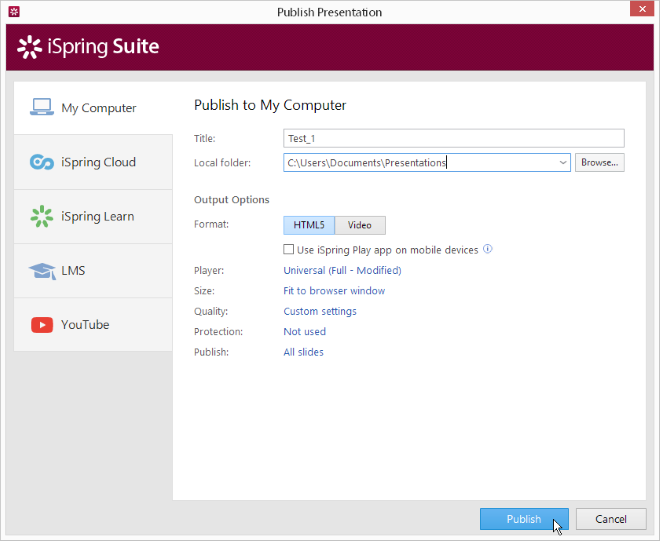Click the LMS graduation cap icon
The height and width of the screenshot is (541, 660).
pyautogui.click(x=42, y=271)
